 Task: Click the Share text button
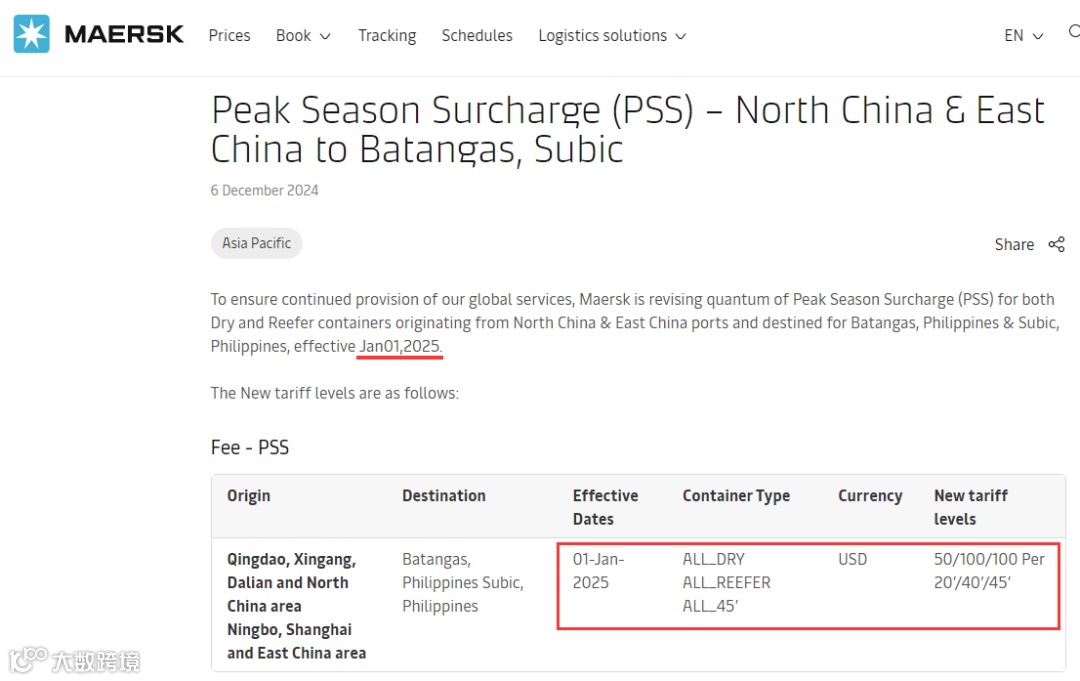click(1014, 244)
